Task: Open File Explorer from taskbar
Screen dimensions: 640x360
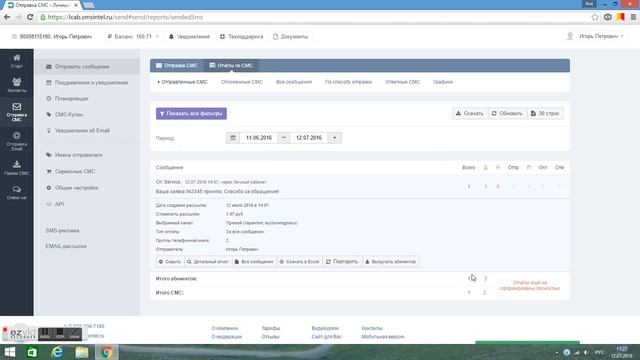Action: point(82,352)
